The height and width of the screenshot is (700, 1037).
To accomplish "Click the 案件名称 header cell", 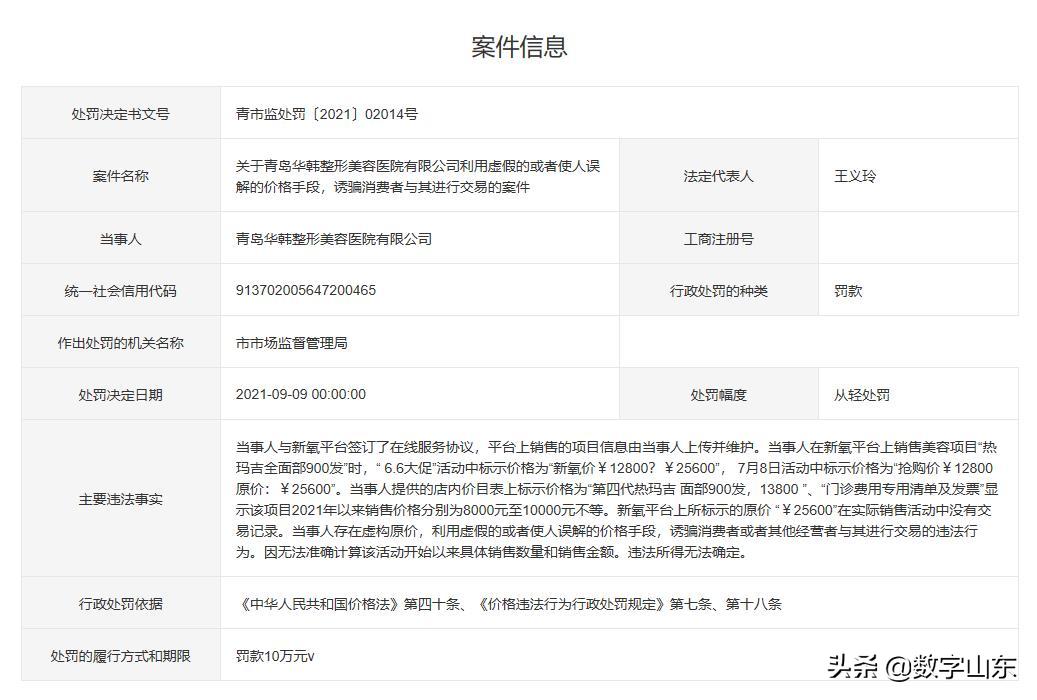I will click(x=119, y=175).
